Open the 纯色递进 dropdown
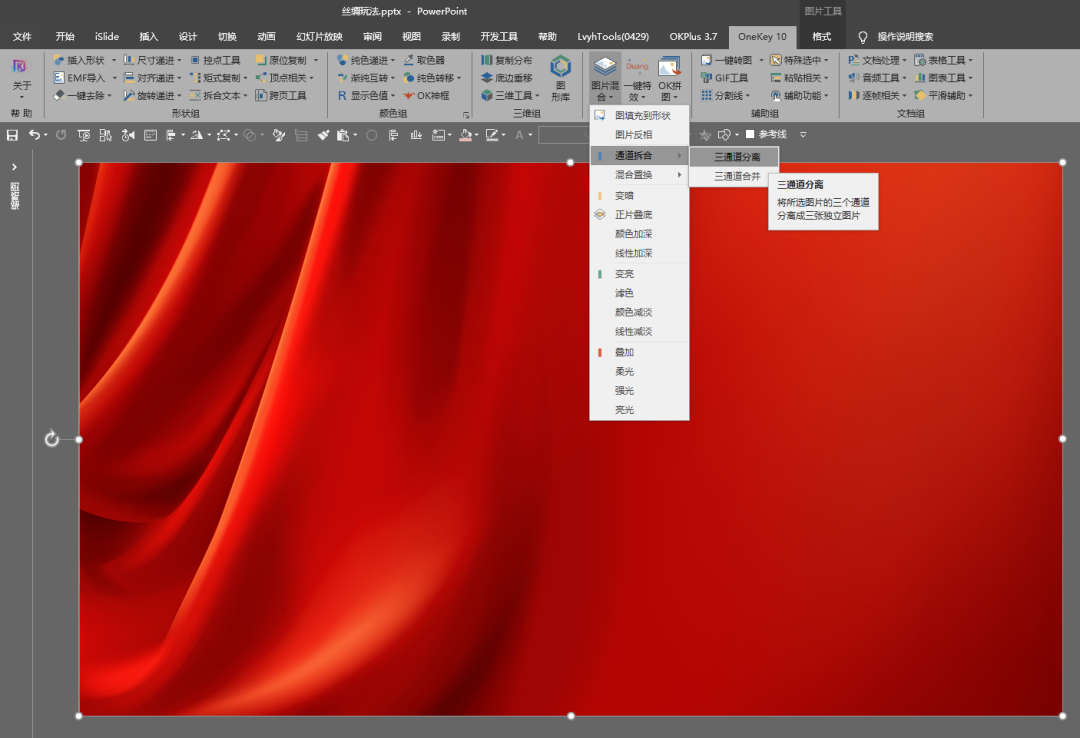1080x738 pixels. tap(393, 60)
